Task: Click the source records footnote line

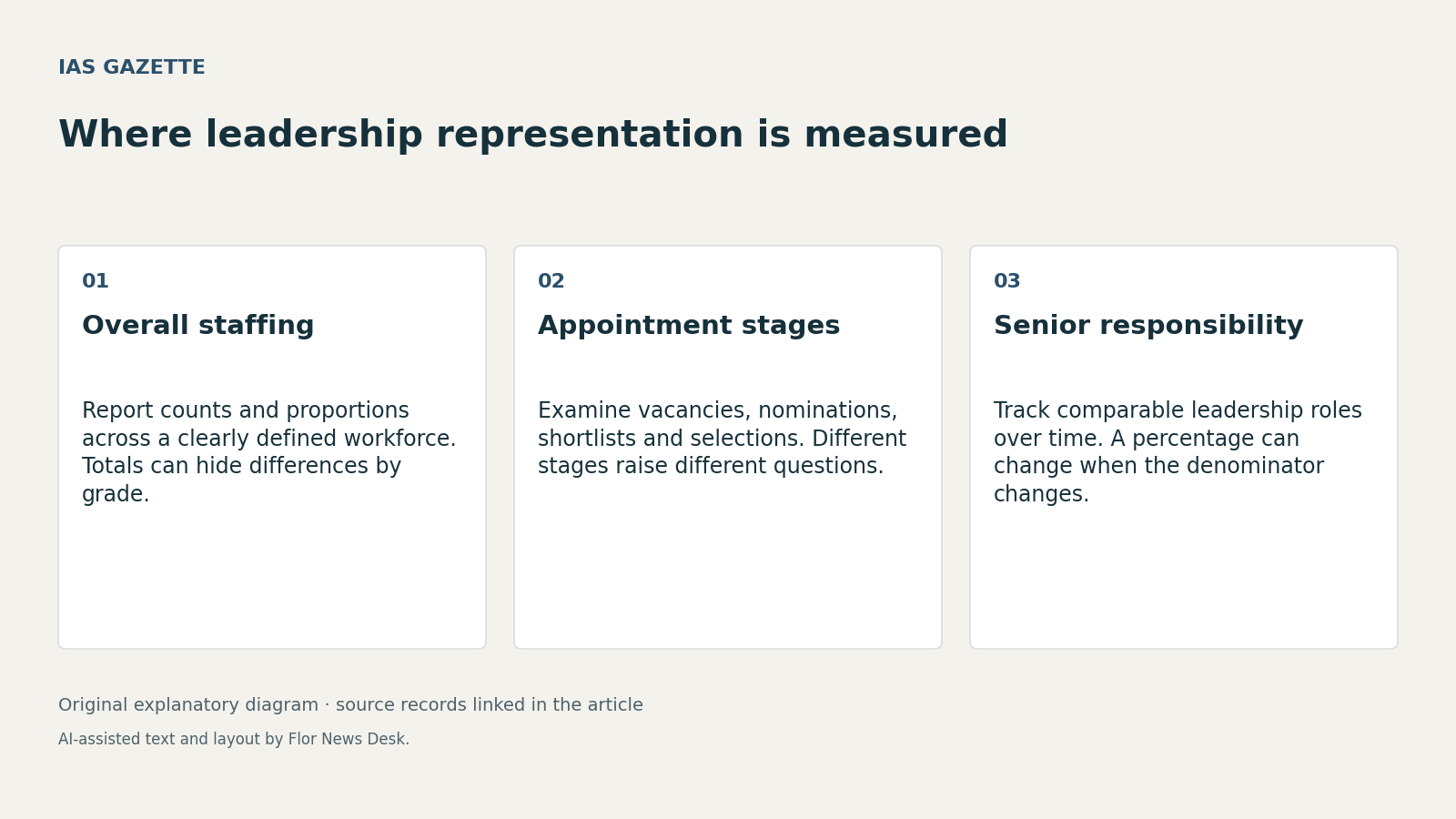Action: click(x=350, y=705)
